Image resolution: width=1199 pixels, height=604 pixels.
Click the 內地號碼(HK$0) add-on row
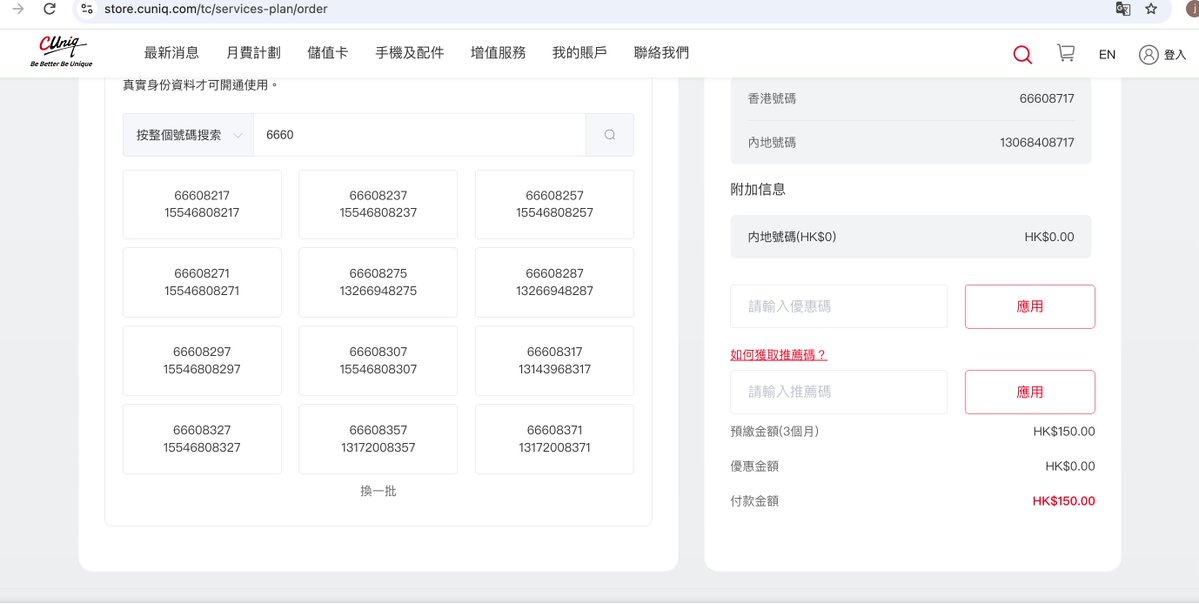click(911, 237)
